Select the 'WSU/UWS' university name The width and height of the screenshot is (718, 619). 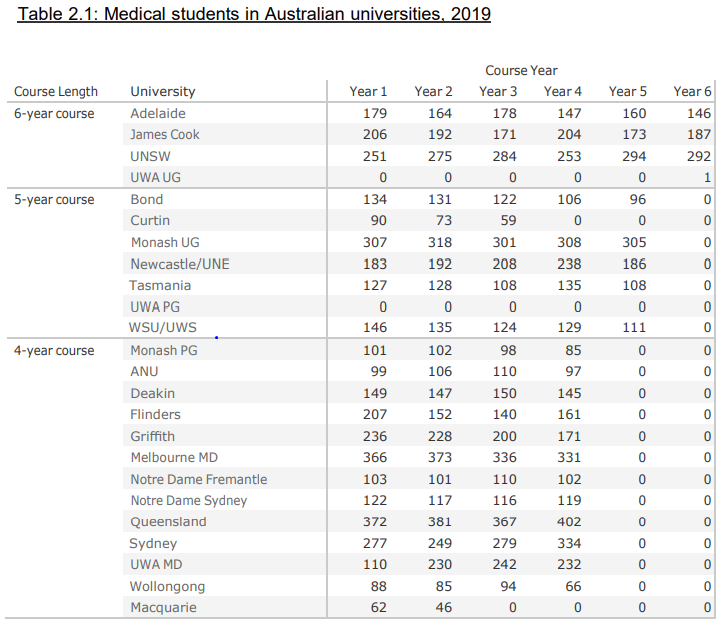[163, 328]
